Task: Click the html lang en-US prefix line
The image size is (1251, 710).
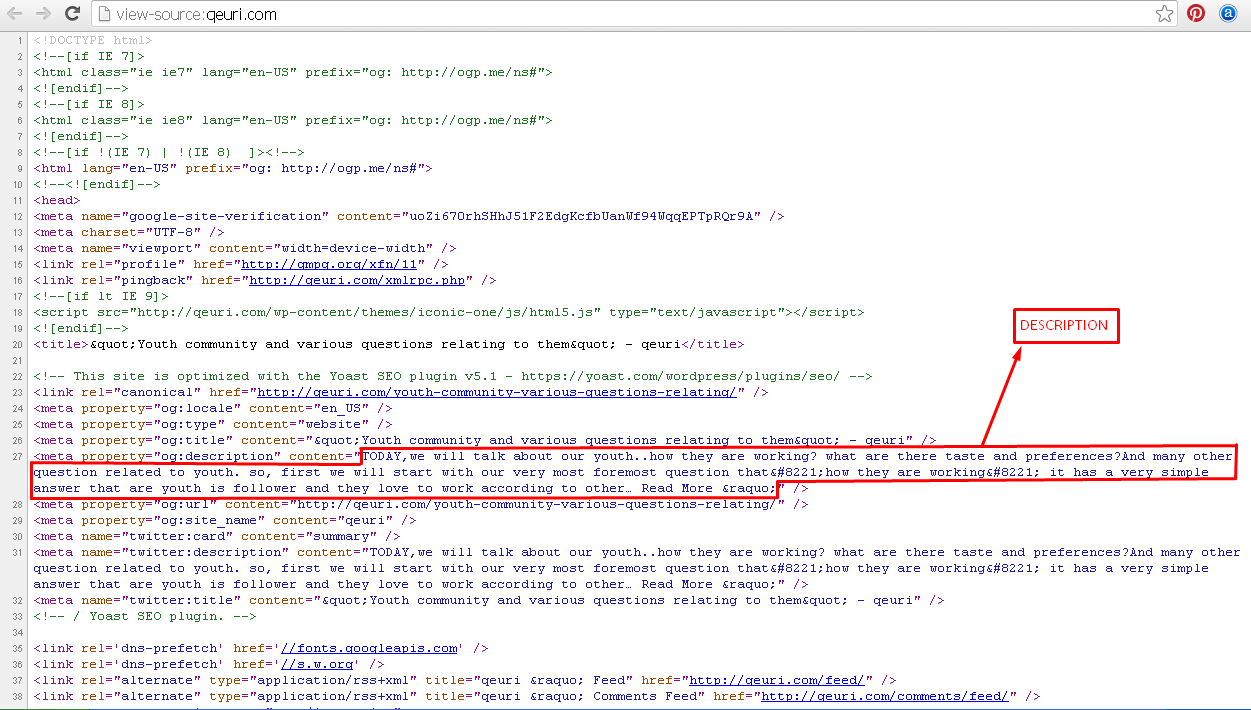Action: [x=233, y=168]
